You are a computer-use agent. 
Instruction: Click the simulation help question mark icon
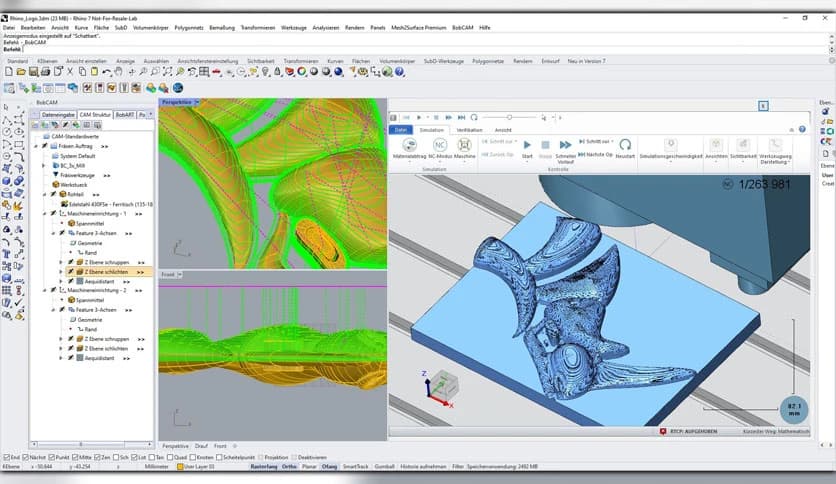tap(802, 129)
